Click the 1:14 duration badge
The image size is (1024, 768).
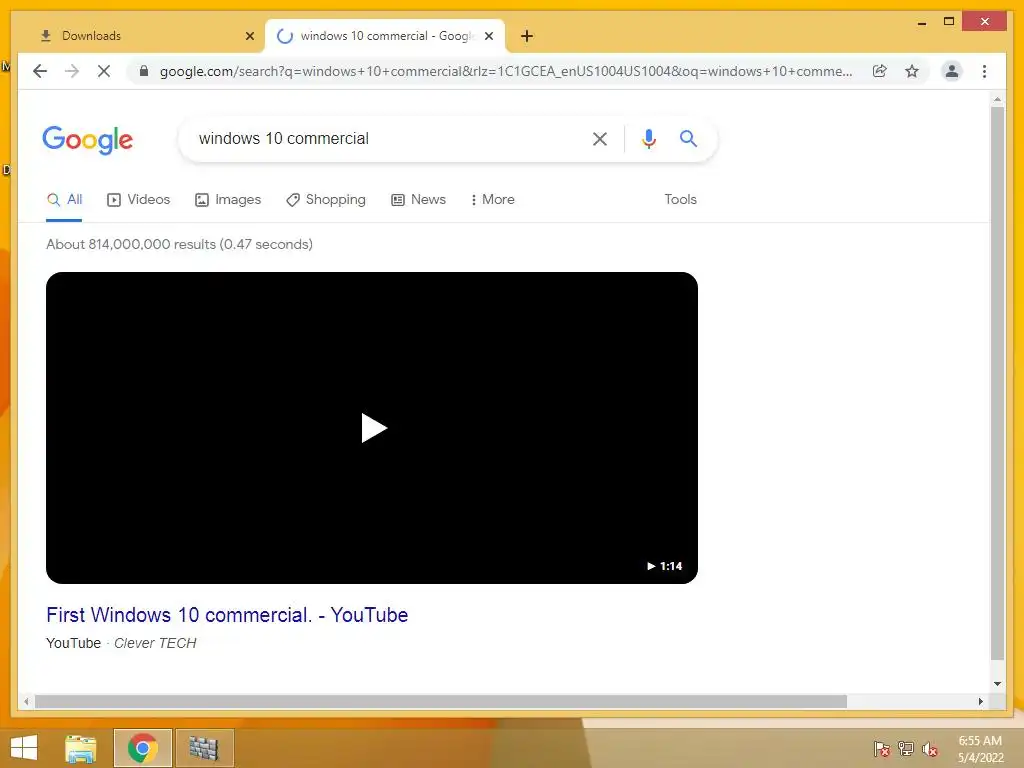click(x=664, y=566)
